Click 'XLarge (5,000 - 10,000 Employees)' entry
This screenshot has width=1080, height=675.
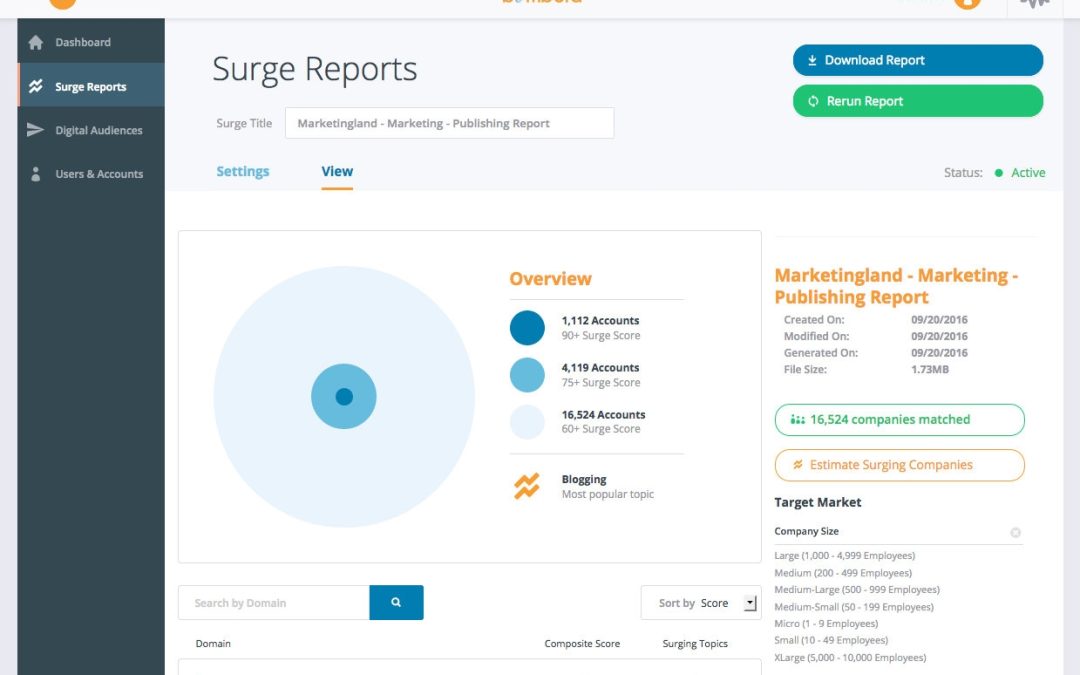pos(850,657)
